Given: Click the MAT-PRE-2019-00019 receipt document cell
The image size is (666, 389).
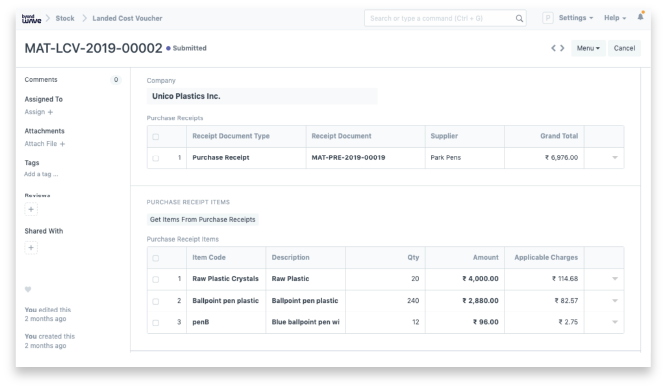Looking at the screenshot, I should [x=365, y=158].
